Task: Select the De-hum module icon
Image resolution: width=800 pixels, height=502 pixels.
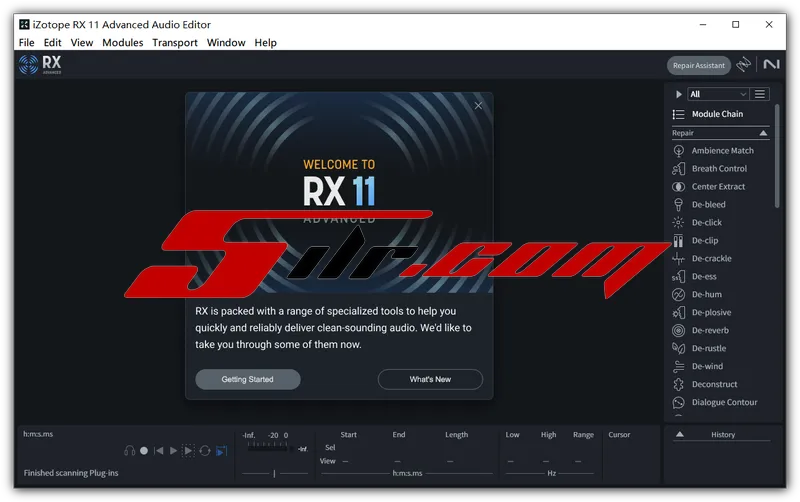Action: point(679,294)
